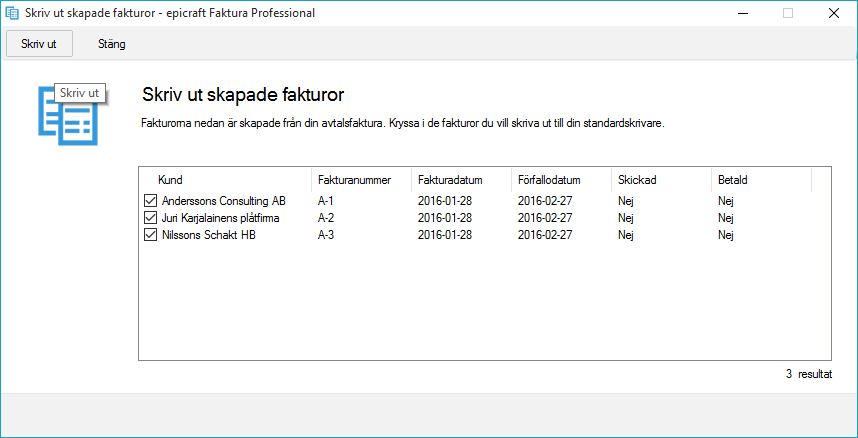Screen dimensions: 858x438
Task: Toggle the Juri Karjalainens plåtfirma checkbox
Action: tap(150, 218)
